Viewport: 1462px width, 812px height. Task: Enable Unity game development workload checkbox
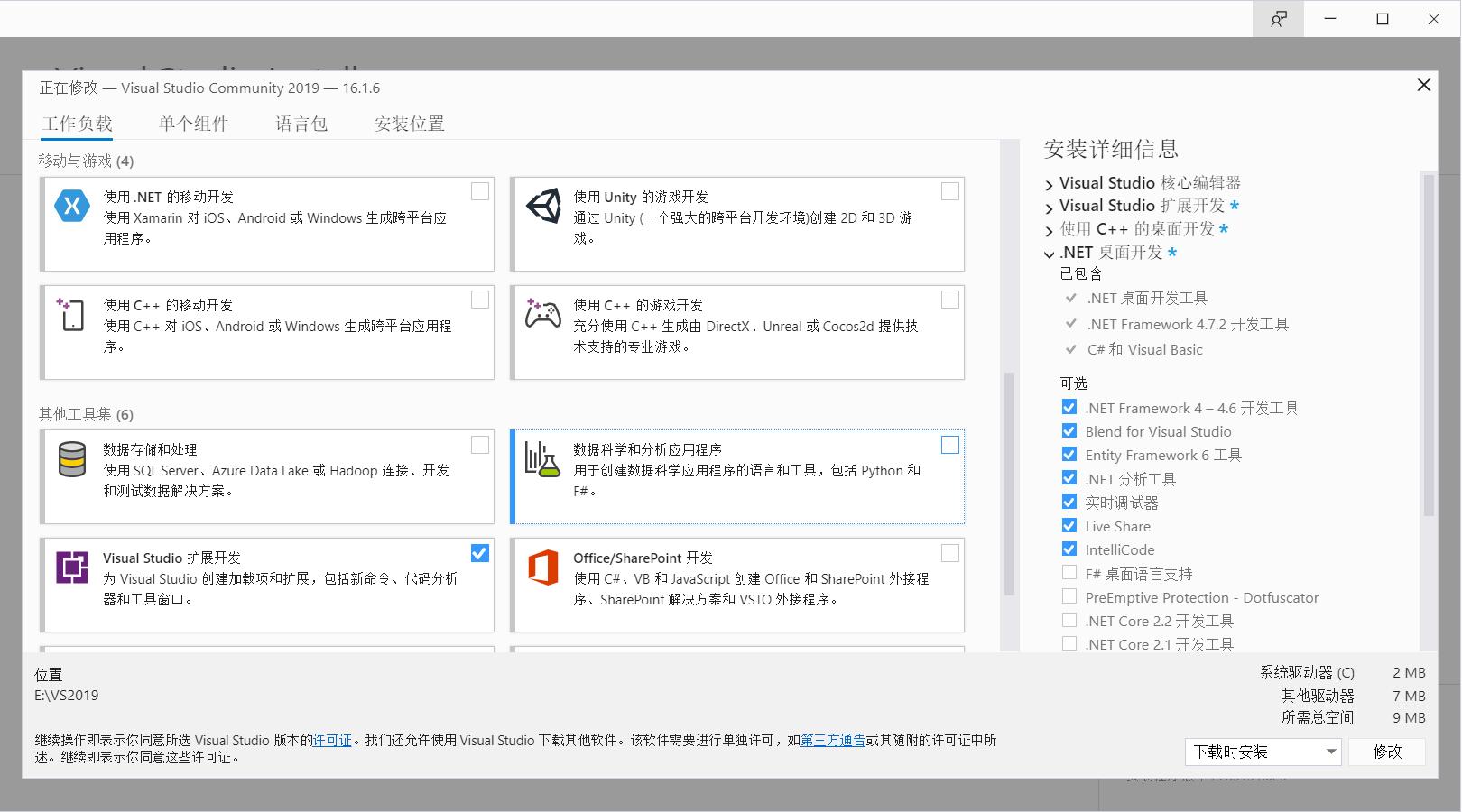click(x=950, y=191)
